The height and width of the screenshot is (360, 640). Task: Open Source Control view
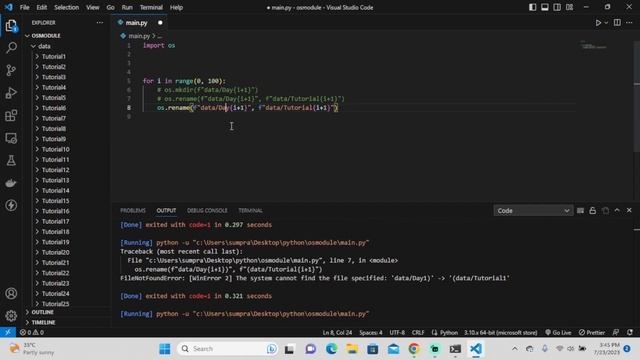[x=11, y=70]
